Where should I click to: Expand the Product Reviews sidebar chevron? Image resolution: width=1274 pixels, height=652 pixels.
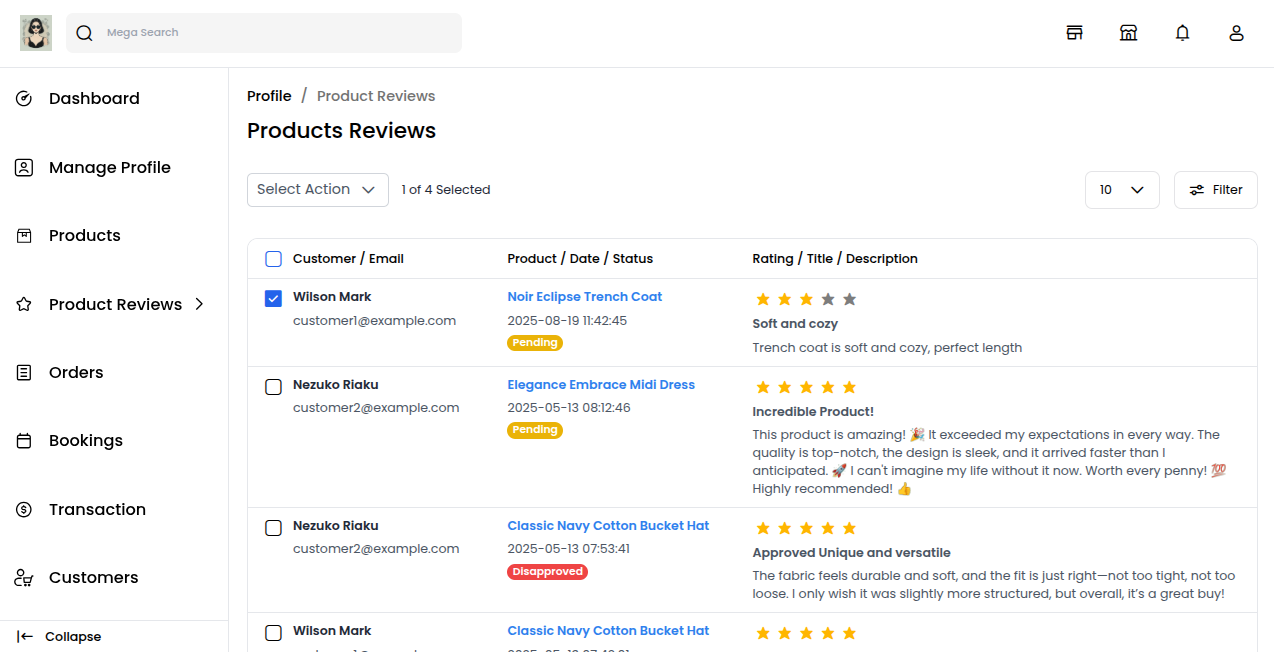[198, 304]
